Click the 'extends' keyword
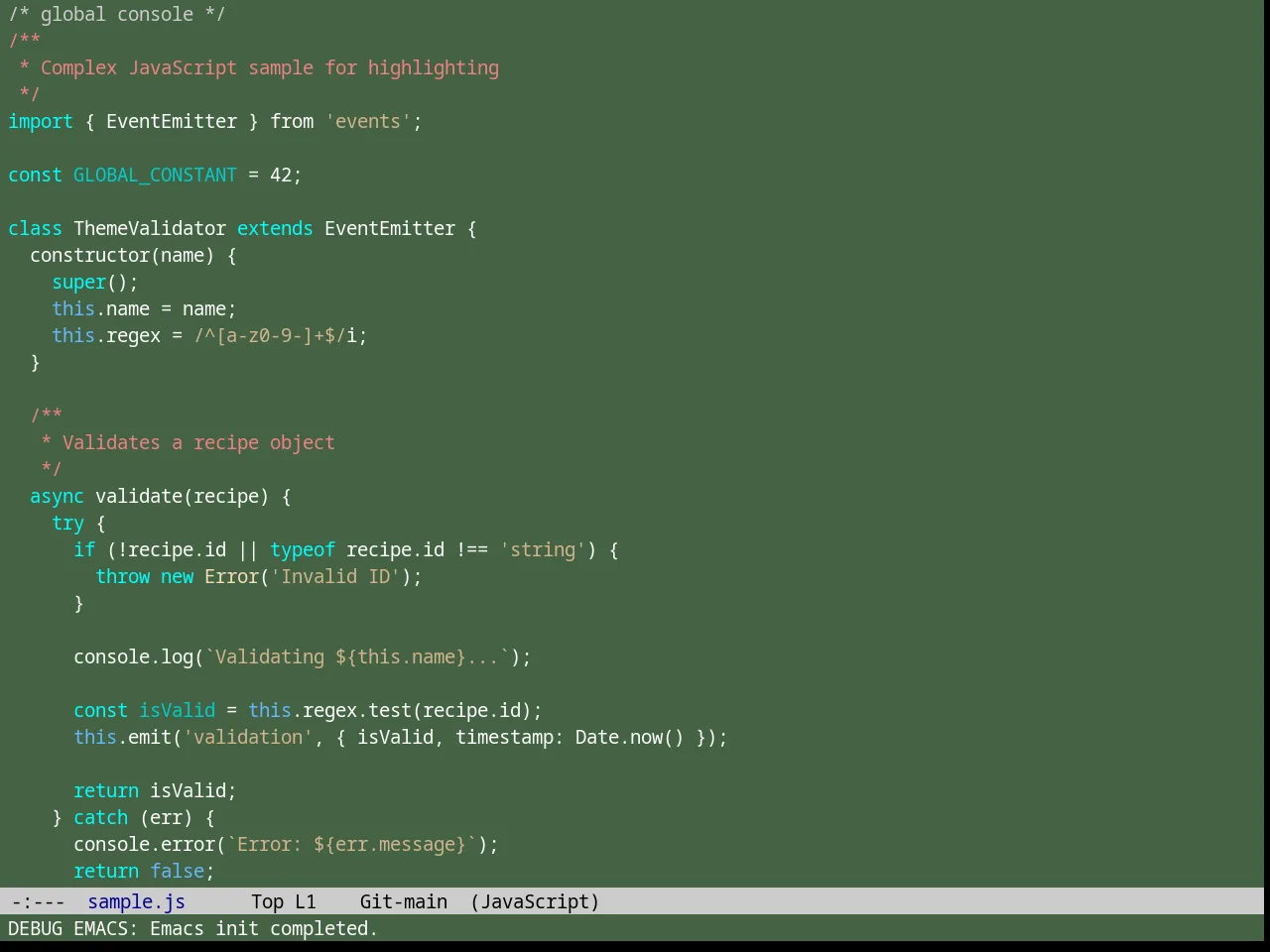This screenshot has width=1270, height=952. [275, 228]
